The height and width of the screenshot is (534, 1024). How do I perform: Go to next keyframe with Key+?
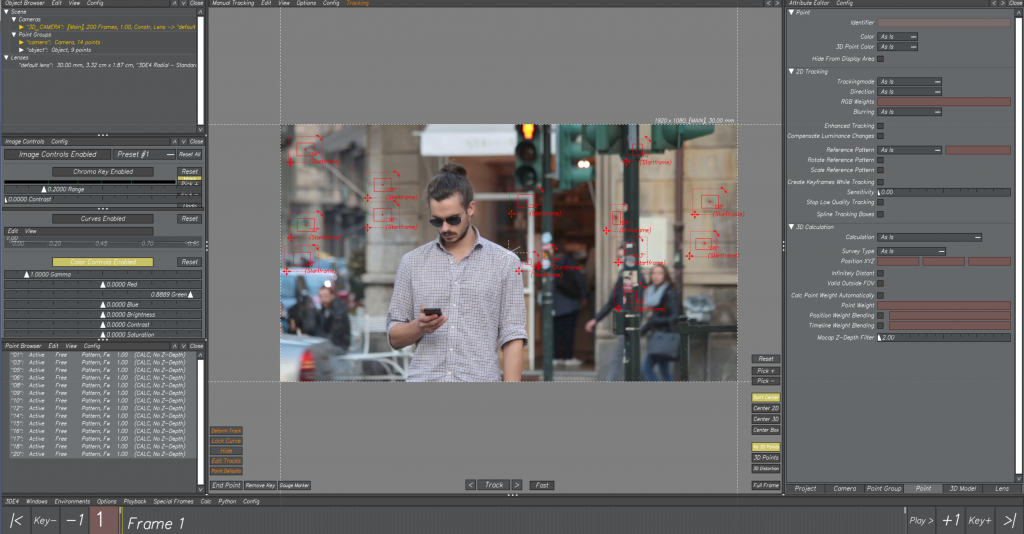point(980,521)
